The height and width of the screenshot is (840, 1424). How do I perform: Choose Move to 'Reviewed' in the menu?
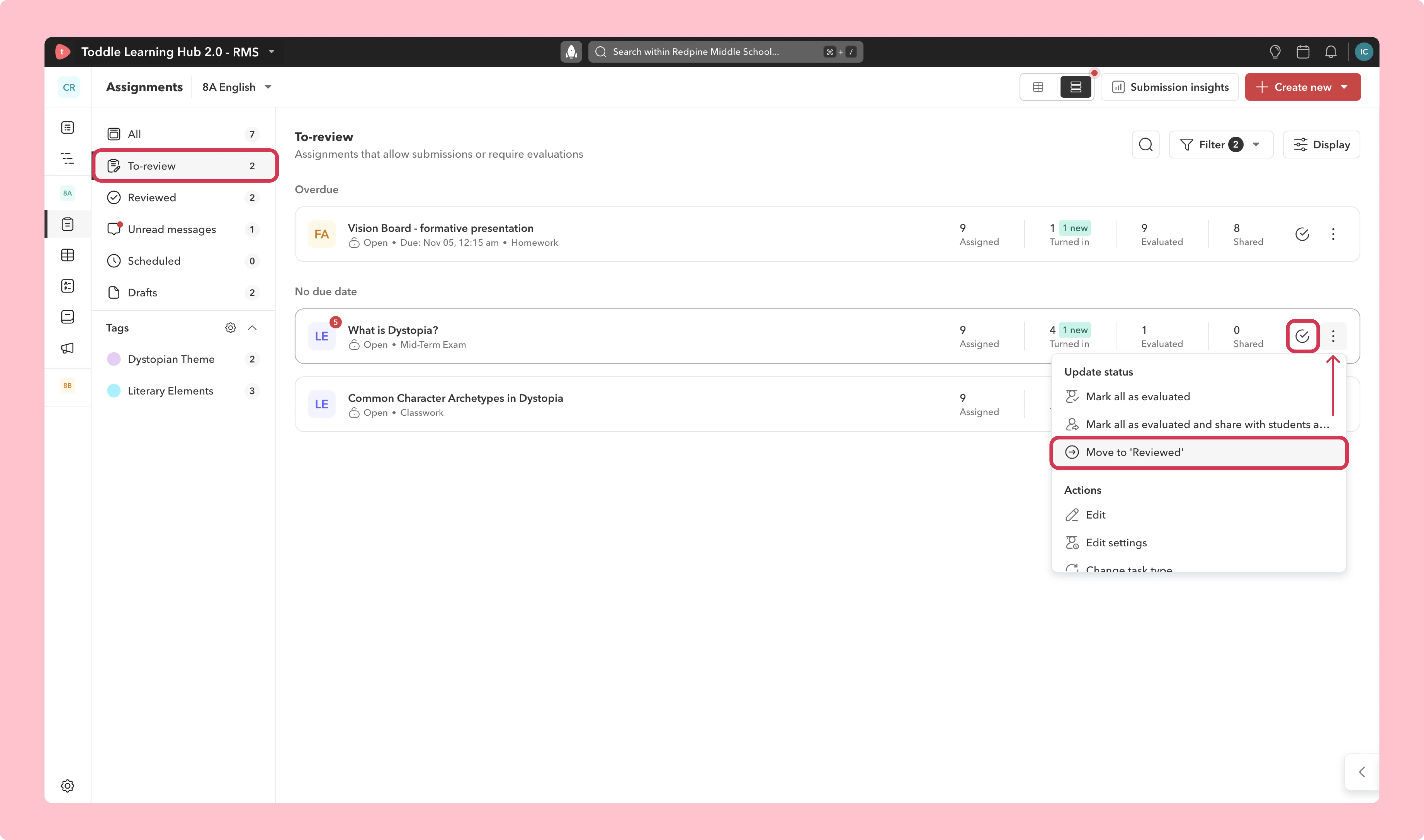coord(1198,452)
